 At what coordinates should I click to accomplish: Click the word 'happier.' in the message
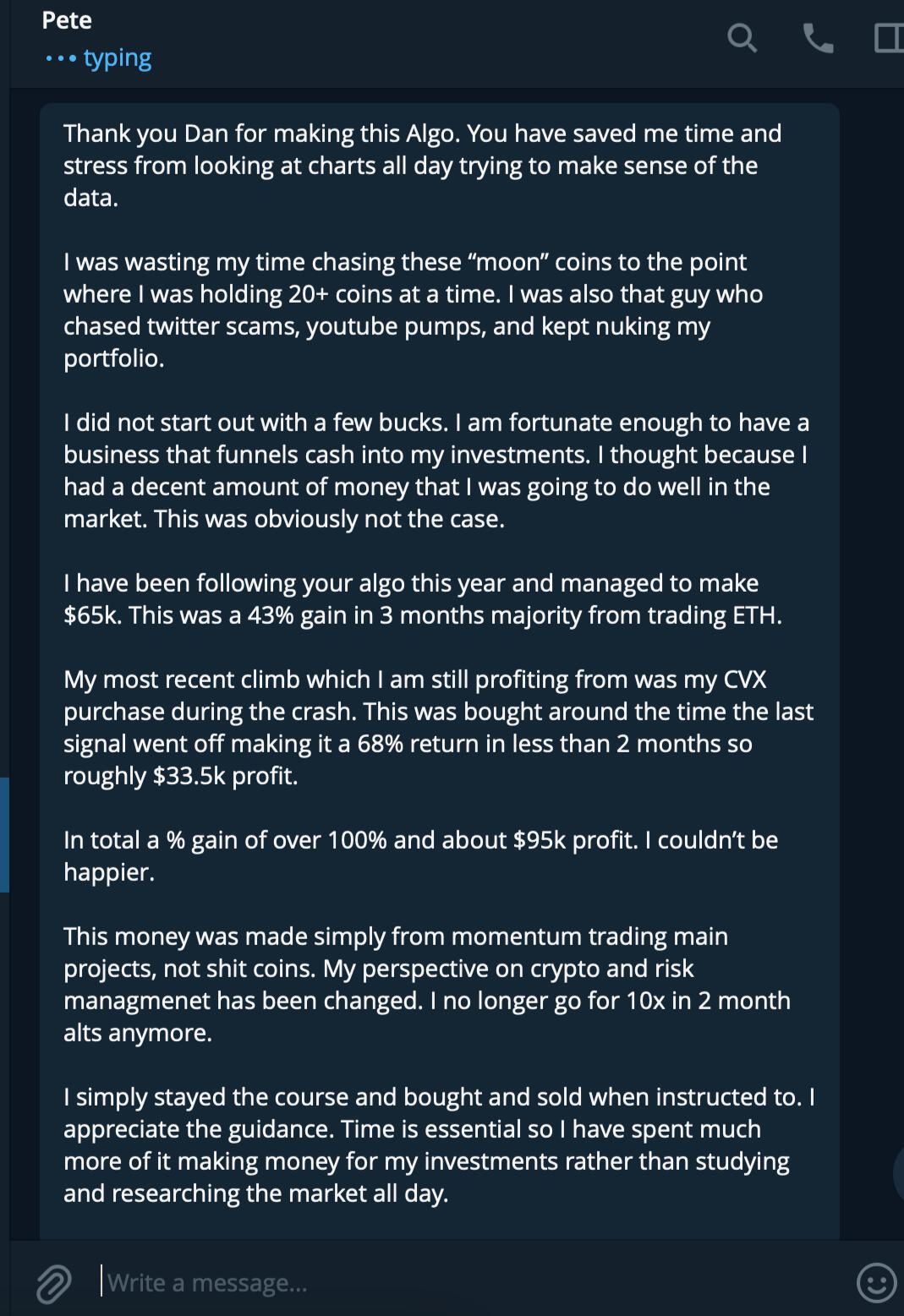[x=109, y=872]
